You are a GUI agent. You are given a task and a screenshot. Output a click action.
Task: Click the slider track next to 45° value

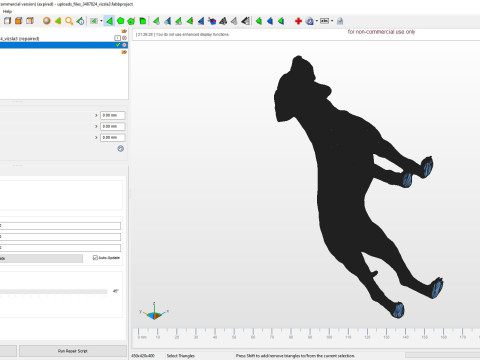pos(53,292)
